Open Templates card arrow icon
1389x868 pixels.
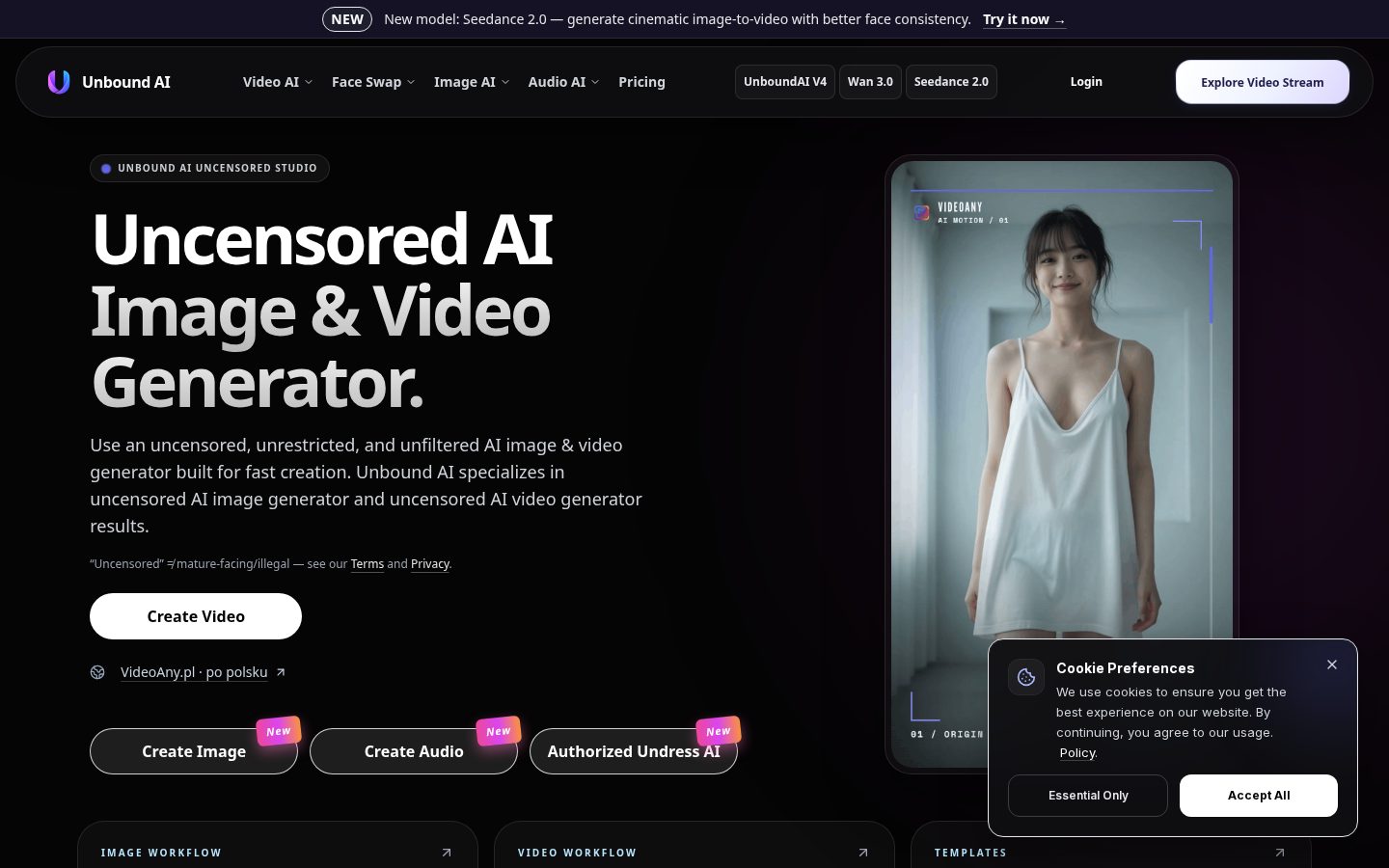[1280, 853]
